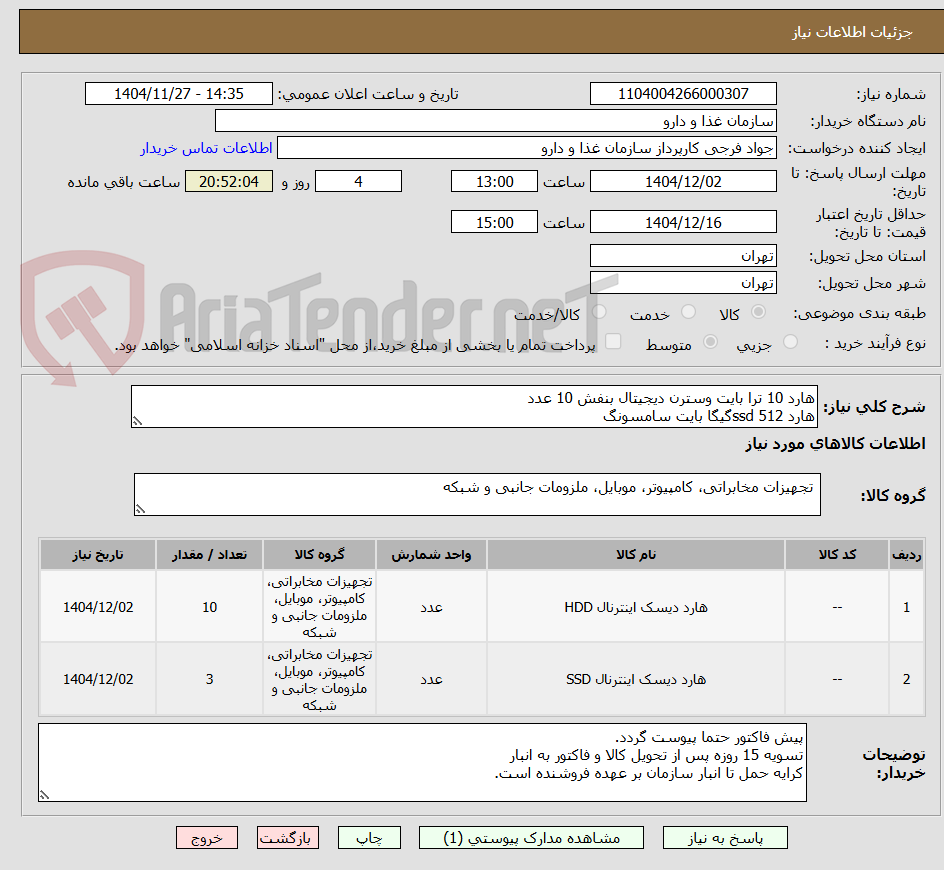
Task: Click the remaining time 20:52:04 field
Action: click(229, 181)
